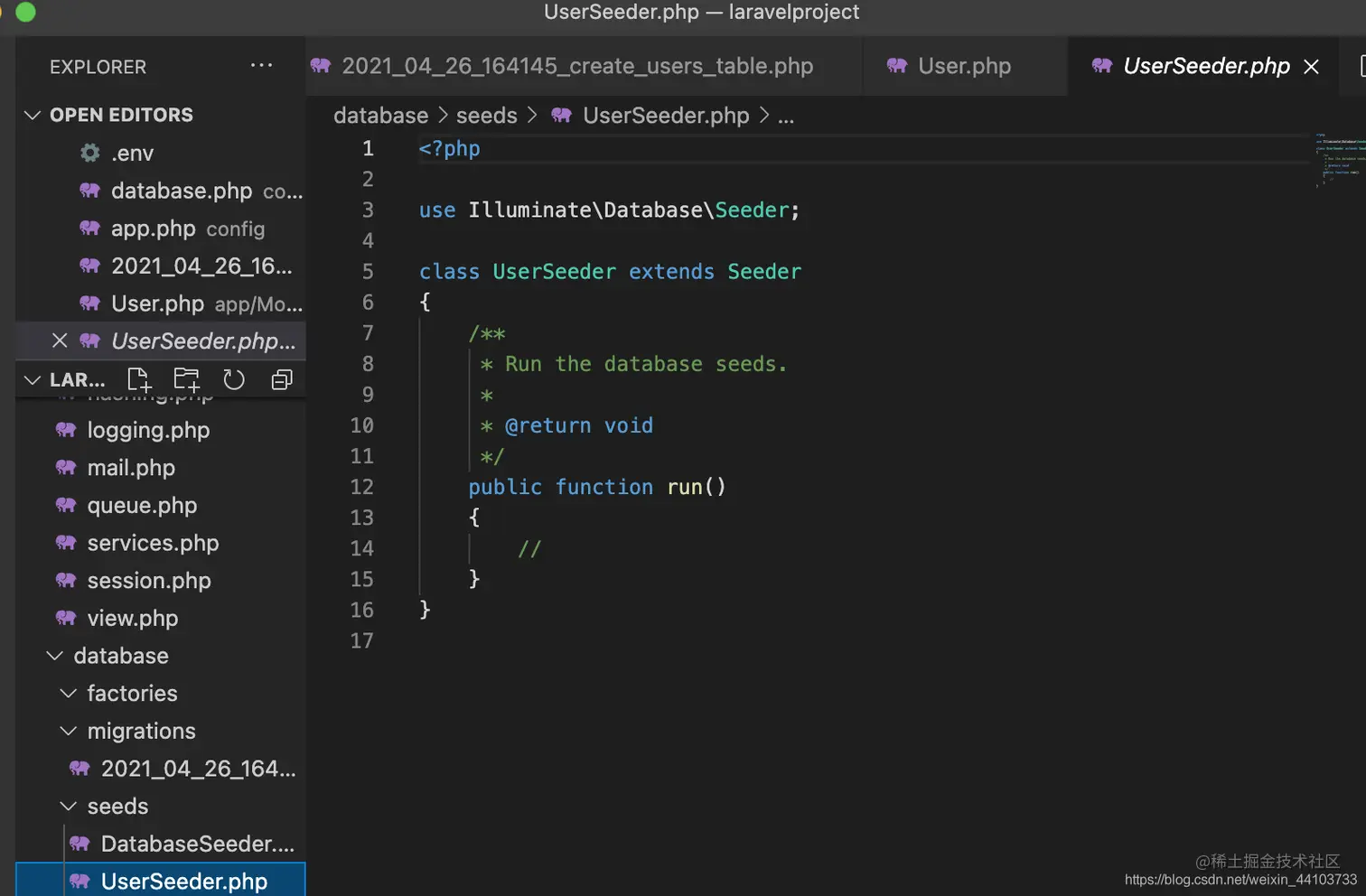This screenshot has width=1366, height=896.
Task: Click UserSeeder.php in the breadcrumb
Action: pos(666,116)
